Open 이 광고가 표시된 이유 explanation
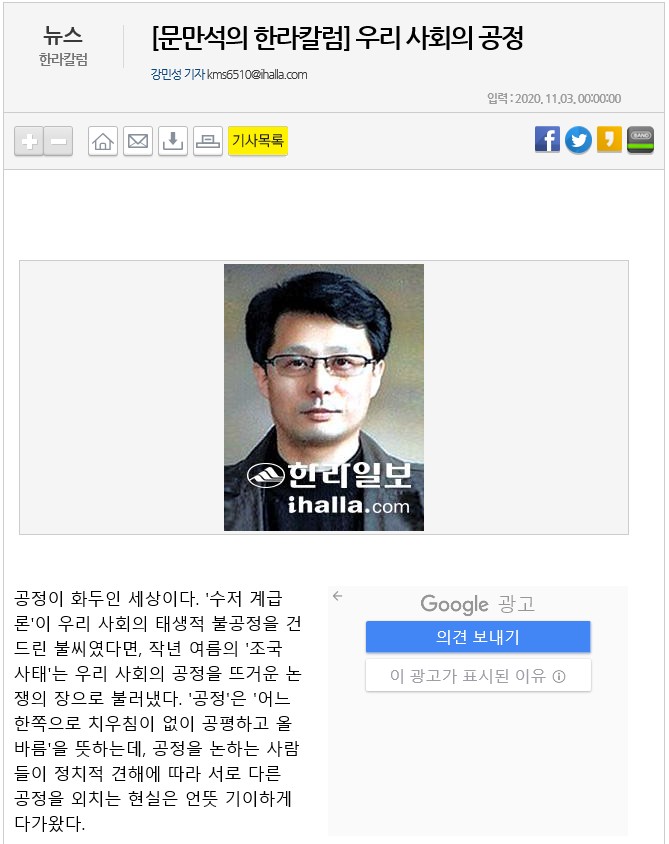The image size is (669, 844). 478,676
